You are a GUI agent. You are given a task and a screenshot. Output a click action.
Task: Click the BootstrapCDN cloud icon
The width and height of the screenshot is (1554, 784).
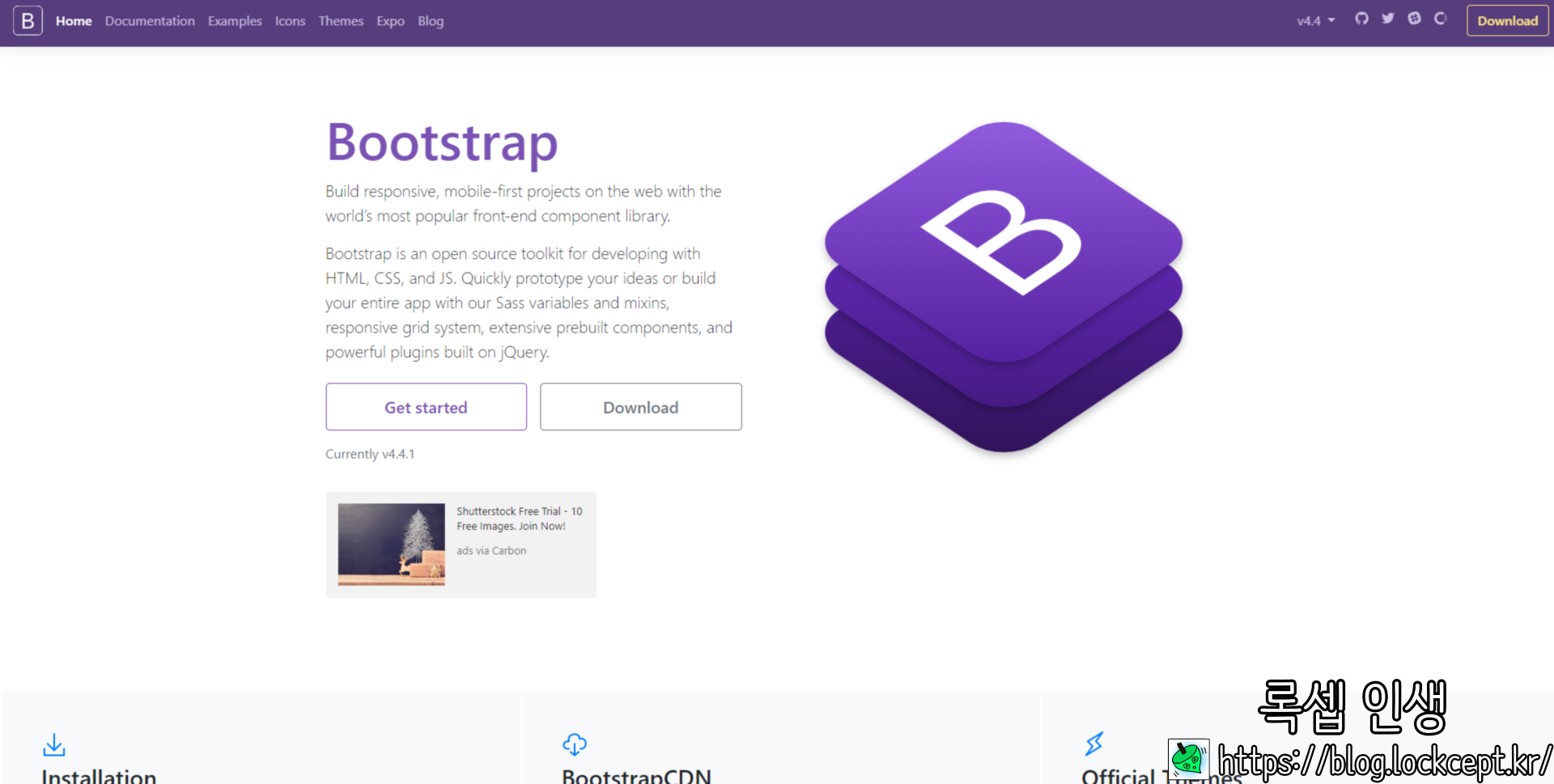[x=575, y=744]
